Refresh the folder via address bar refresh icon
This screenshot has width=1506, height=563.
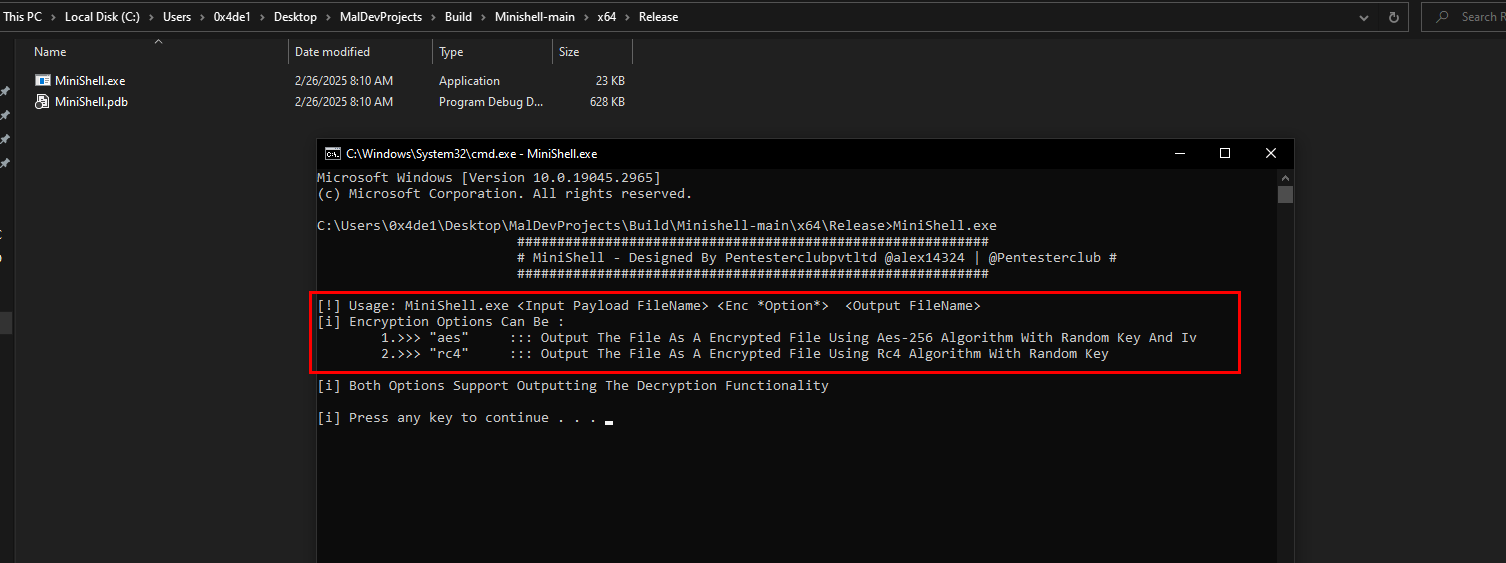(1394, 17)
